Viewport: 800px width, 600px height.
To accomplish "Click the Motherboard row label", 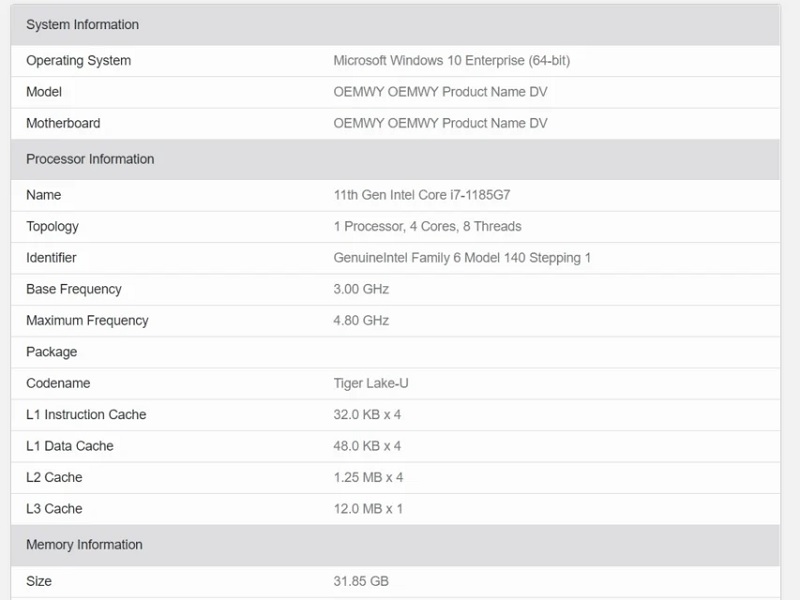I will coord(63,123).
